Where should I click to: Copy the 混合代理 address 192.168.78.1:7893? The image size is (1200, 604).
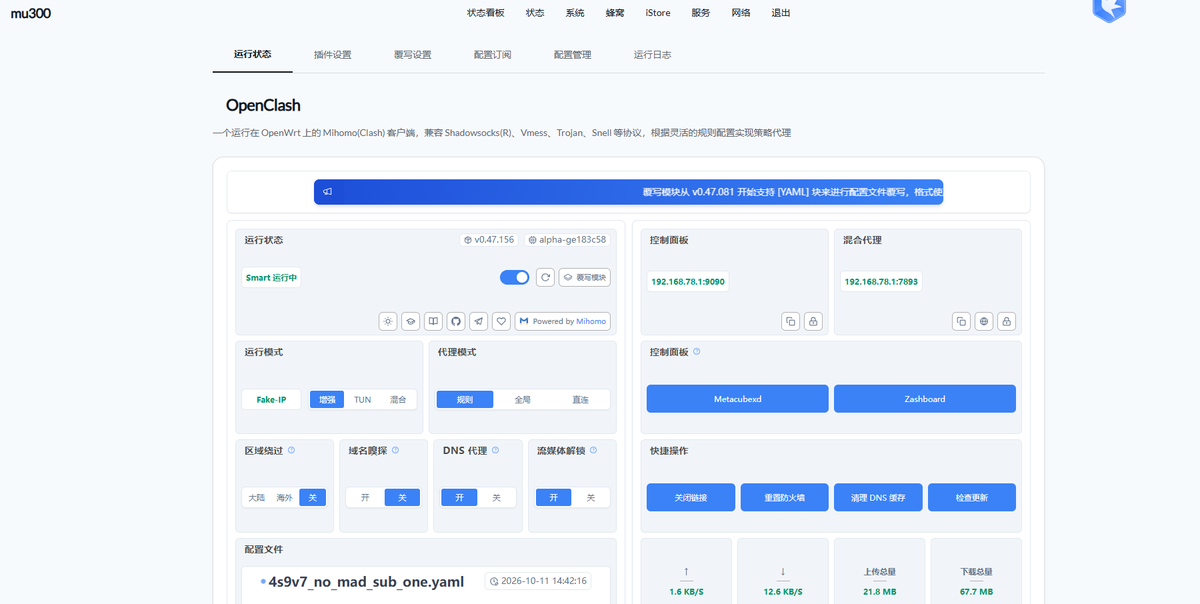point(961,321)
